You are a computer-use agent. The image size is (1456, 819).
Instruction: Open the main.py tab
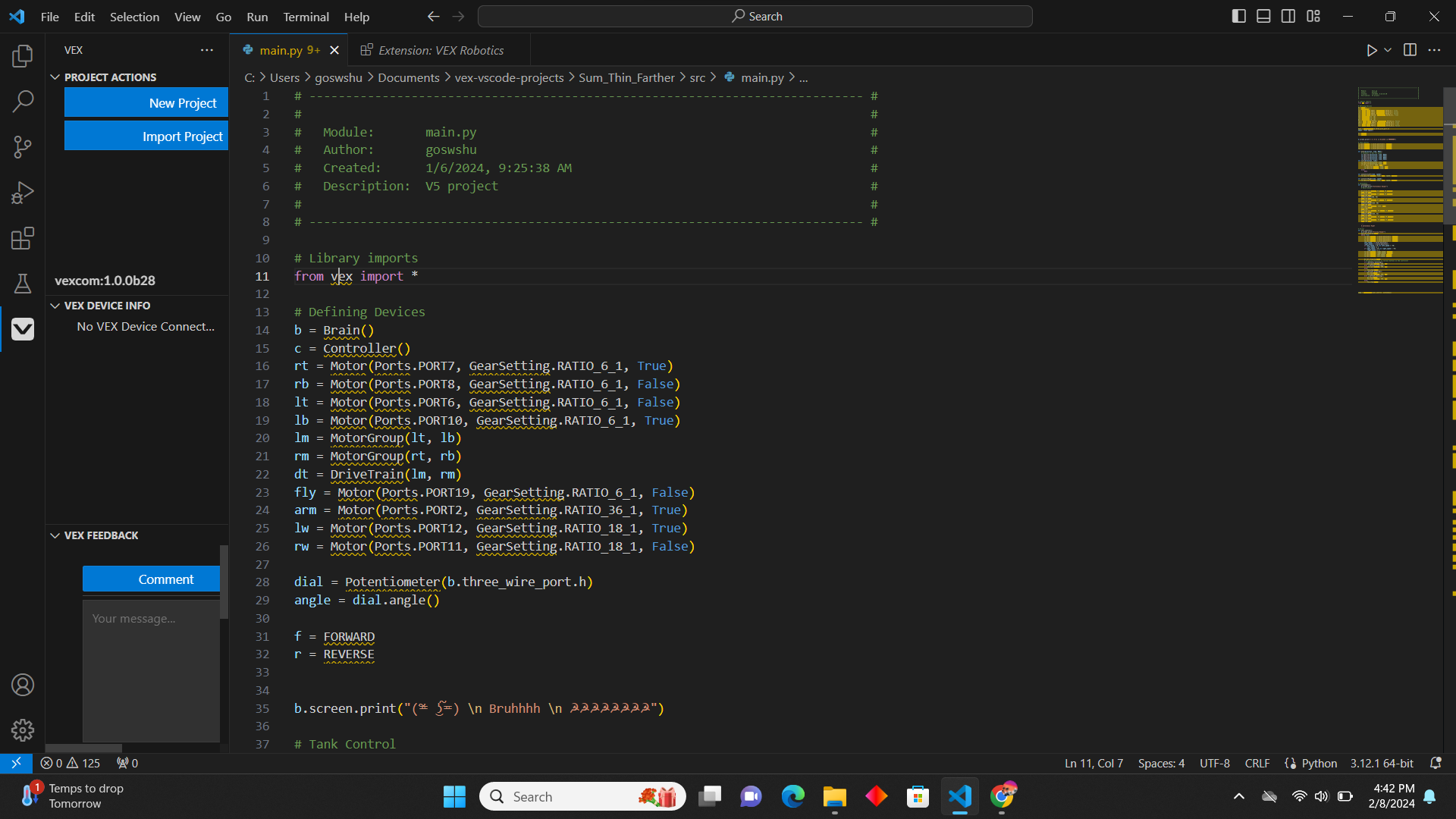tap(282, 50)
